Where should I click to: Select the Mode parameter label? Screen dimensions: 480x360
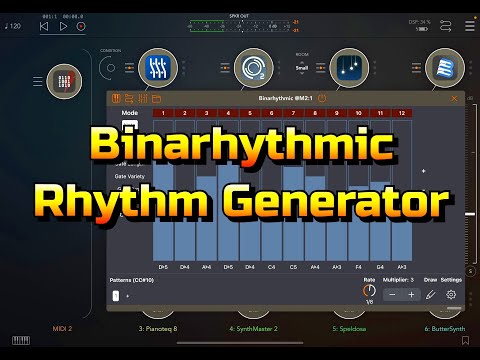(x=130, y=113)
